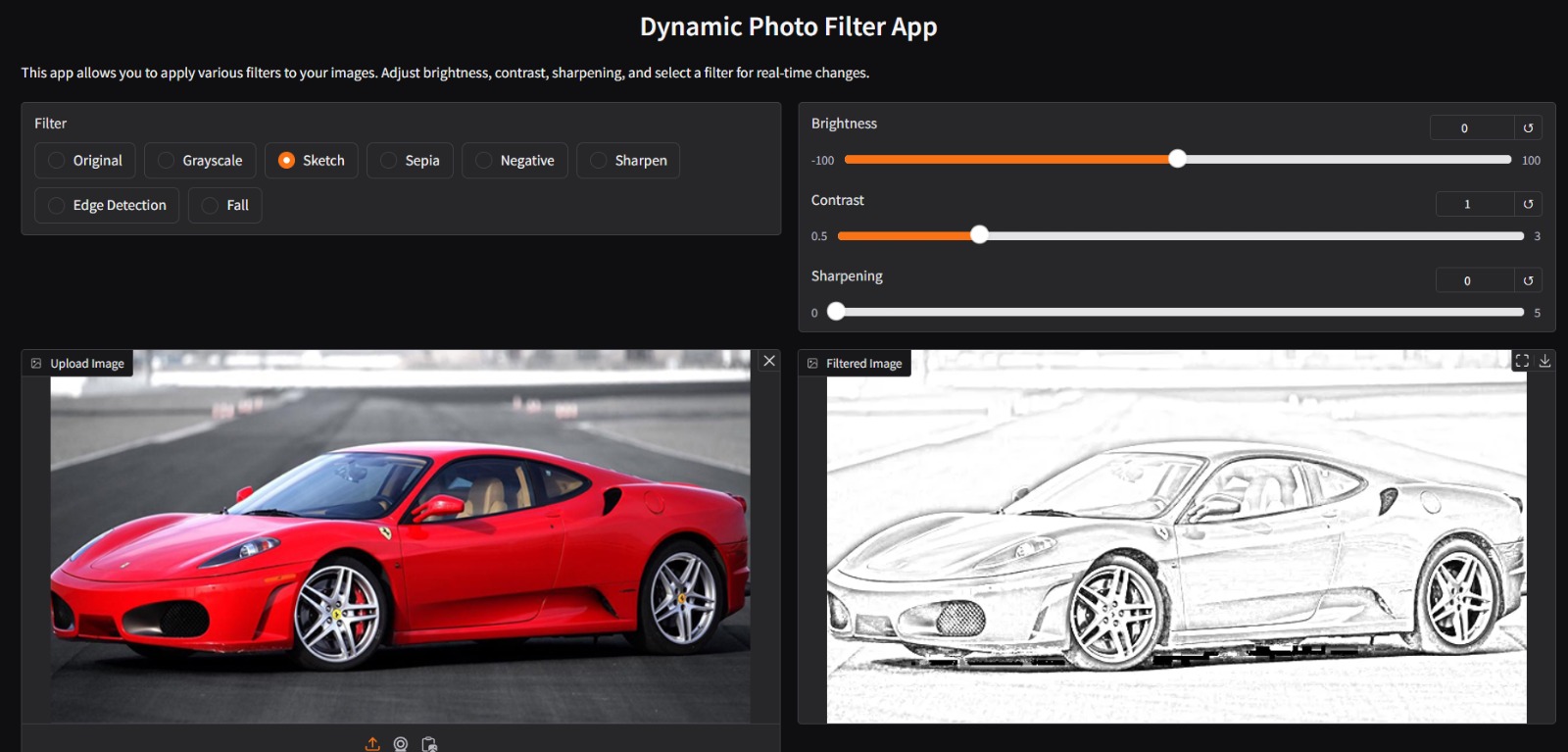Click the Sharpening slider handle

[836, 312]
